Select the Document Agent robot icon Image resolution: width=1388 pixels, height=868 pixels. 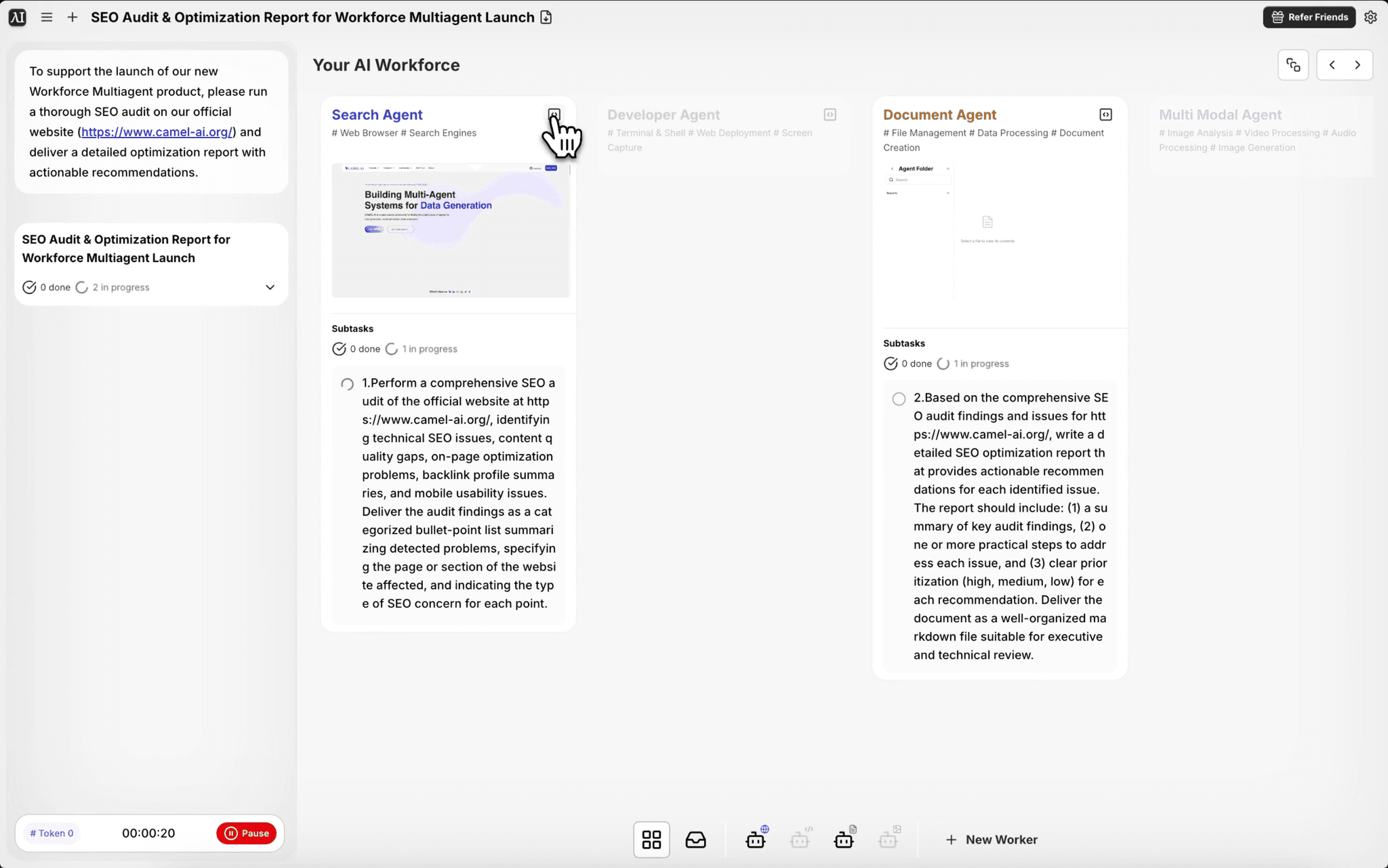pos(844,840)
